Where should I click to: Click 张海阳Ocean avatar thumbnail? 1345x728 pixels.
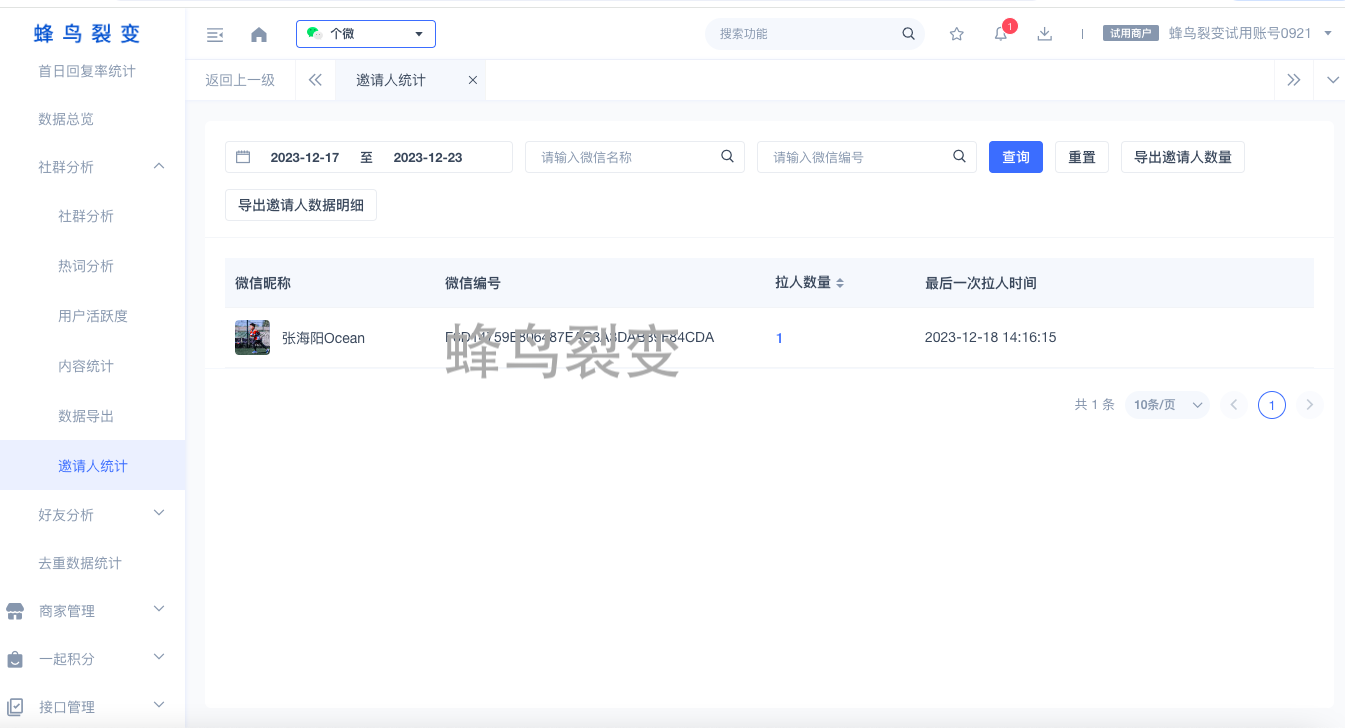click(252, 338)
